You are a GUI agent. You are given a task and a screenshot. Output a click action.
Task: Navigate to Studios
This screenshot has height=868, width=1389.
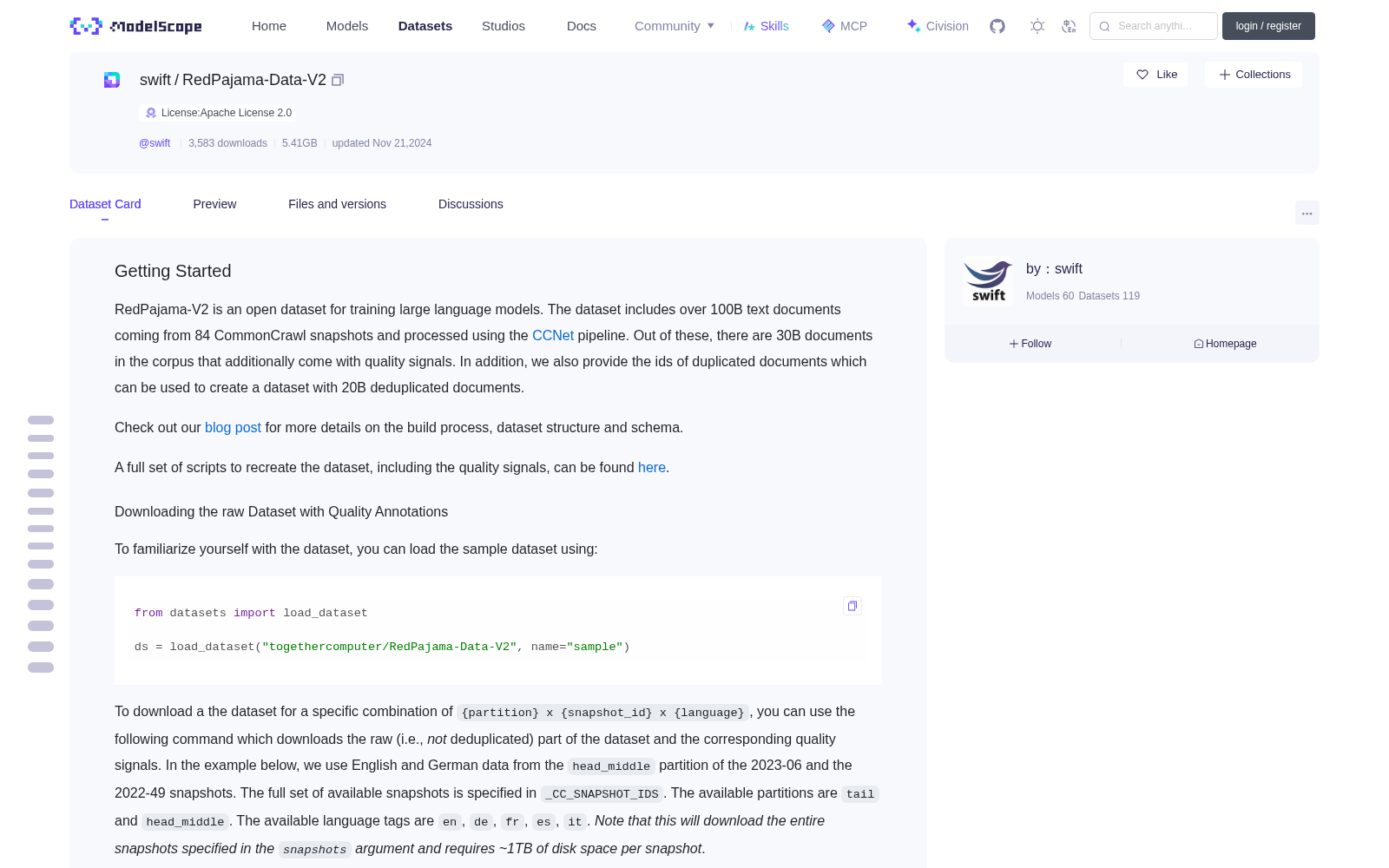pyautogui.click(x=504, y=26)
